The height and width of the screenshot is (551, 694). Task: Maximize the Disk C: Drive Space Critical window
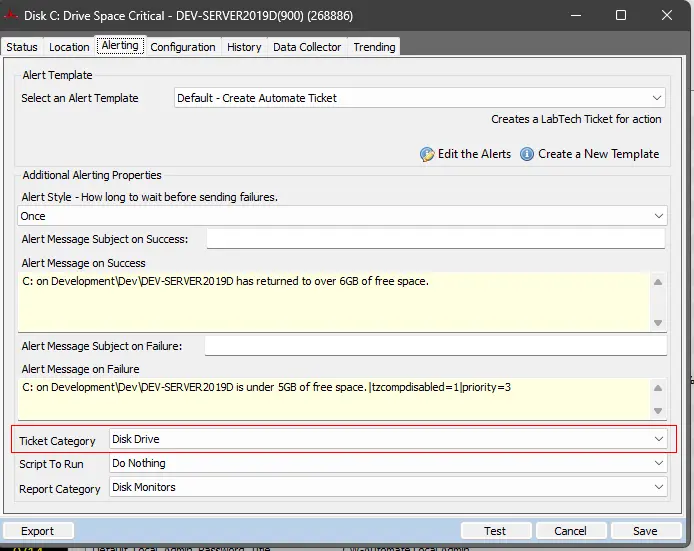click(621, 15)
